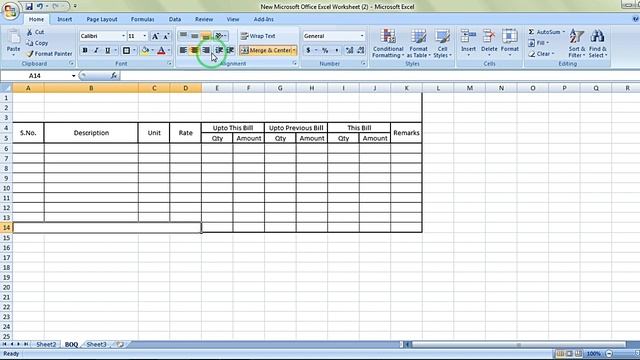Apply dollar accounting number format
This screenshot has width=640, height=360.
click(x=308, y=50)
